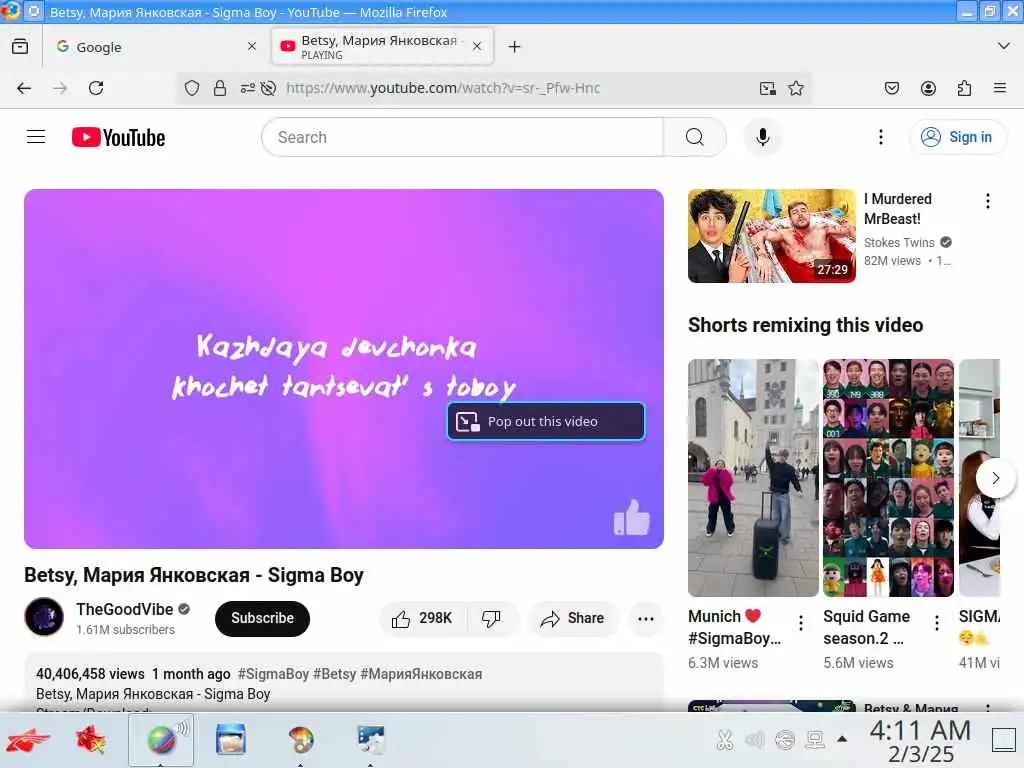The width and height of the screenshot is (1024, 768).
Task: Show next shorts with arrow button
Action: click(995, 478)
